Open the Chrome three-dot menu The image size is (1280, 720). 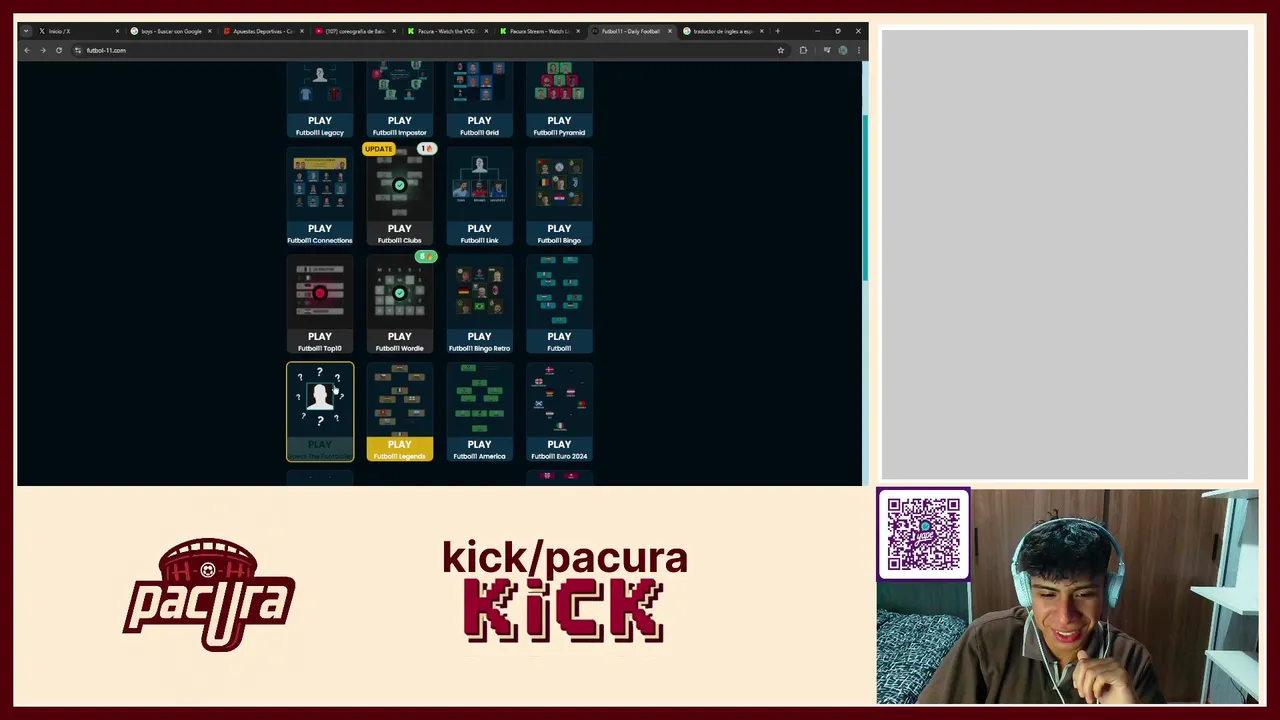[x=858, y=50]
